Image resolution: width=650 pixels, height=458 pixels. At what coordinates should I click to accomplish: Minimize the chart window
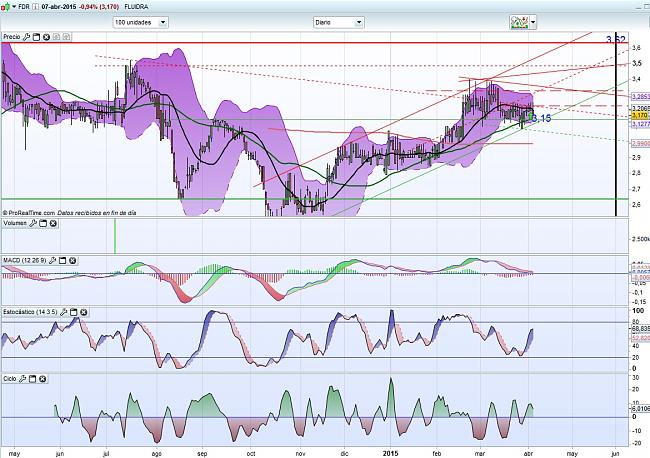640,7
